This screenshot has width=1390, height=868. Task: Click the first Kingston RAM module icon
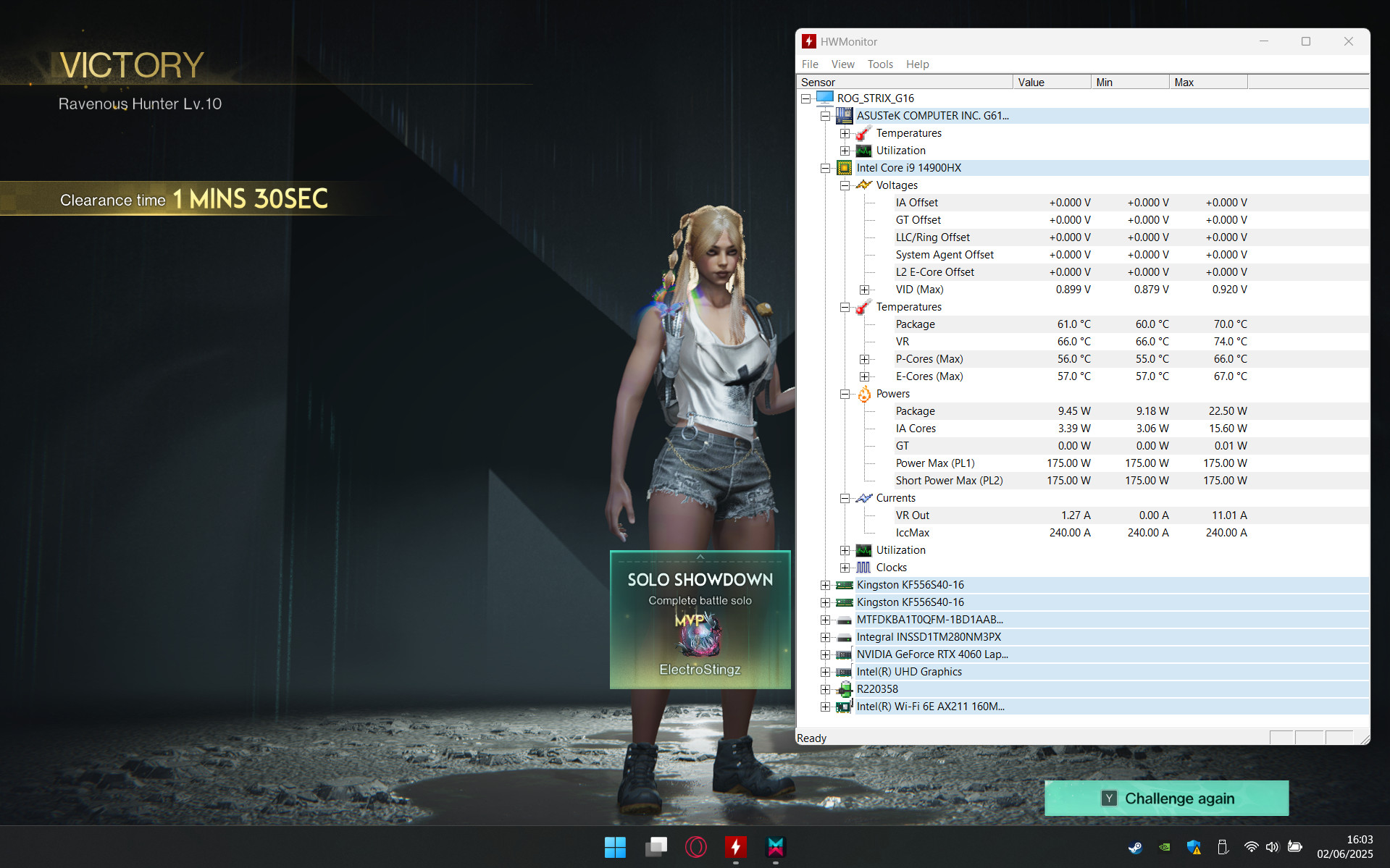pyautogui.click(x=844, y=585)
